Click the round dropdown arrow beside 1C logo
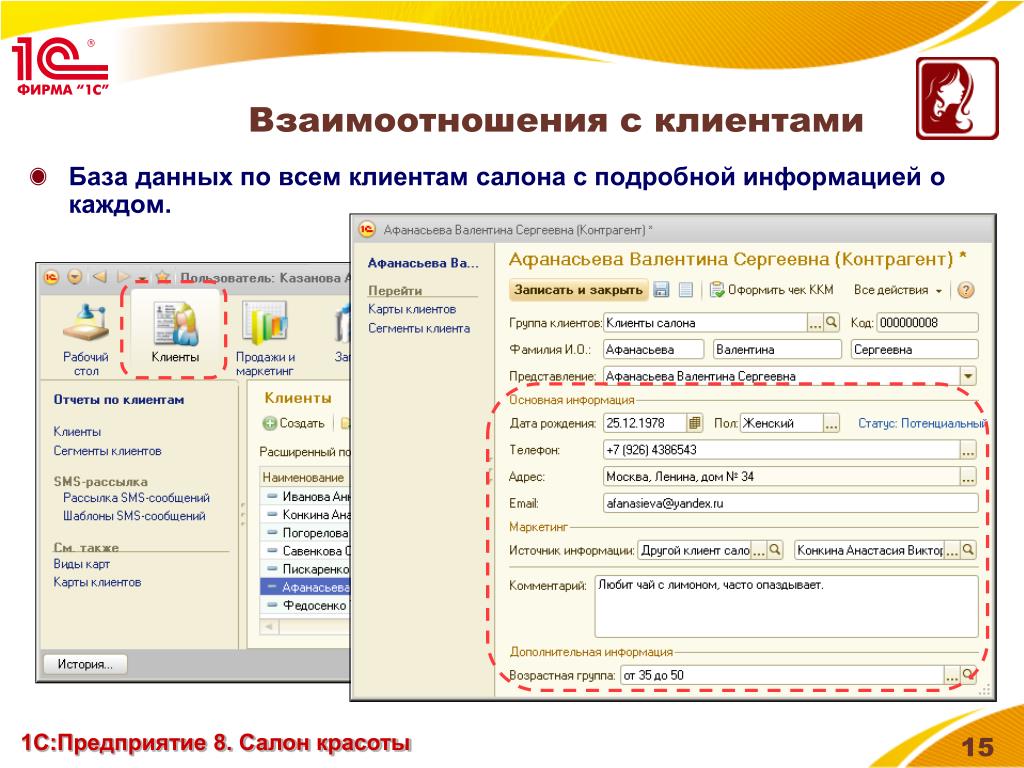Image resolution: width=1024 pixels, height=768 pixels. [x=75, y=277]
